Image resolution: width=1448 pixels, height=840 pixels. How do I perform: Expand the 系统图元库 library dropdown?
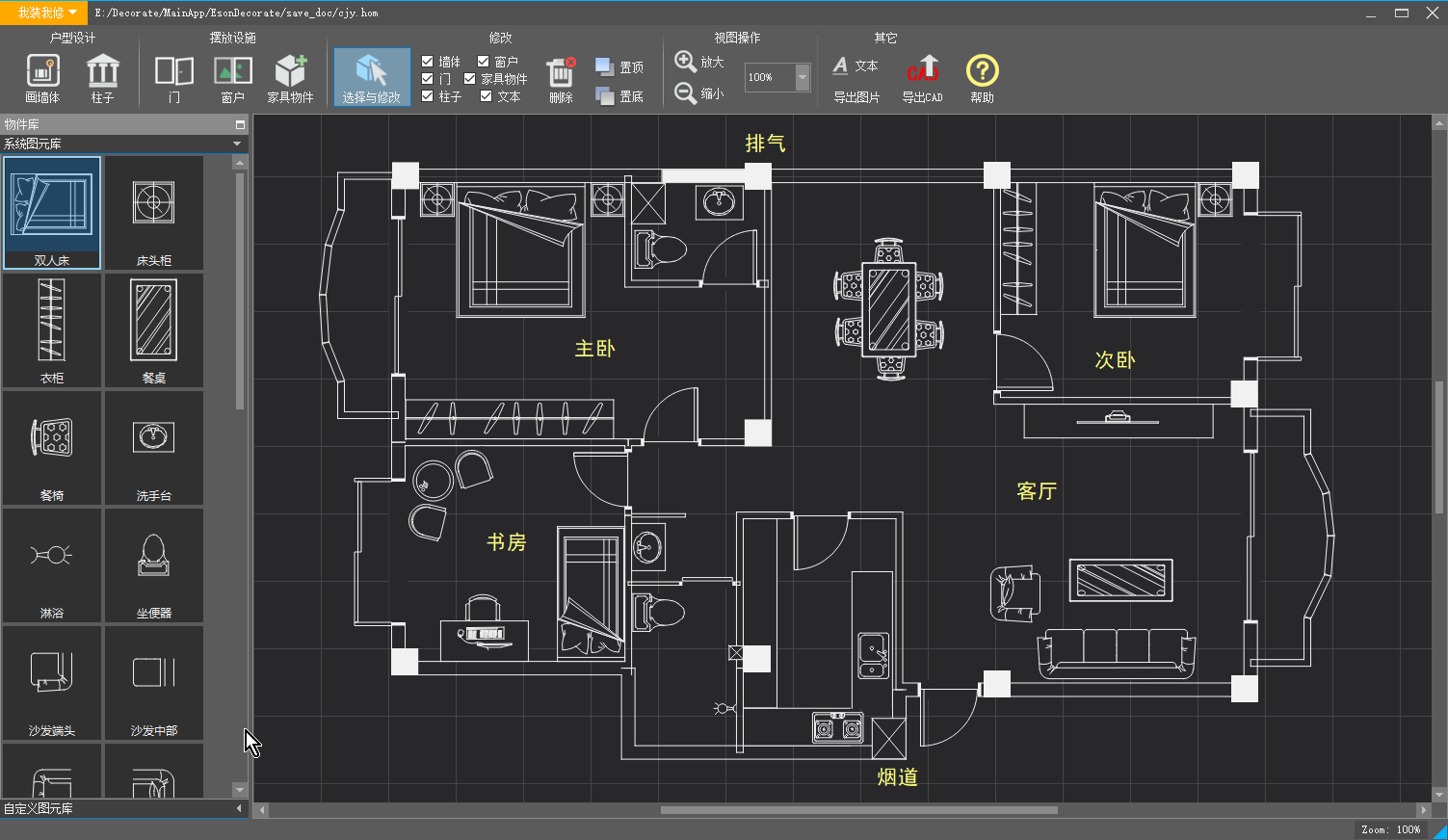point(237,144)
